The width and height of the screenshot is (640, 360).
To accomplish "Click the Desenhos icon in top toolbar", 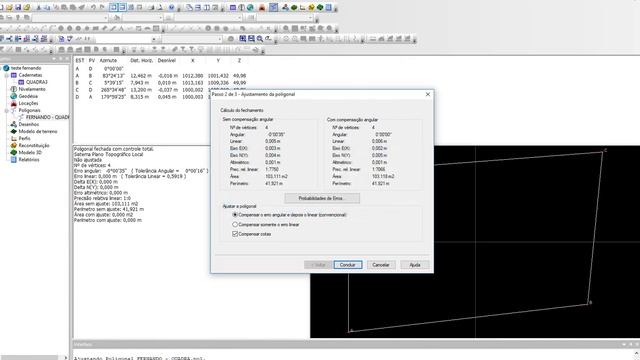I will (x=284, y=7).
